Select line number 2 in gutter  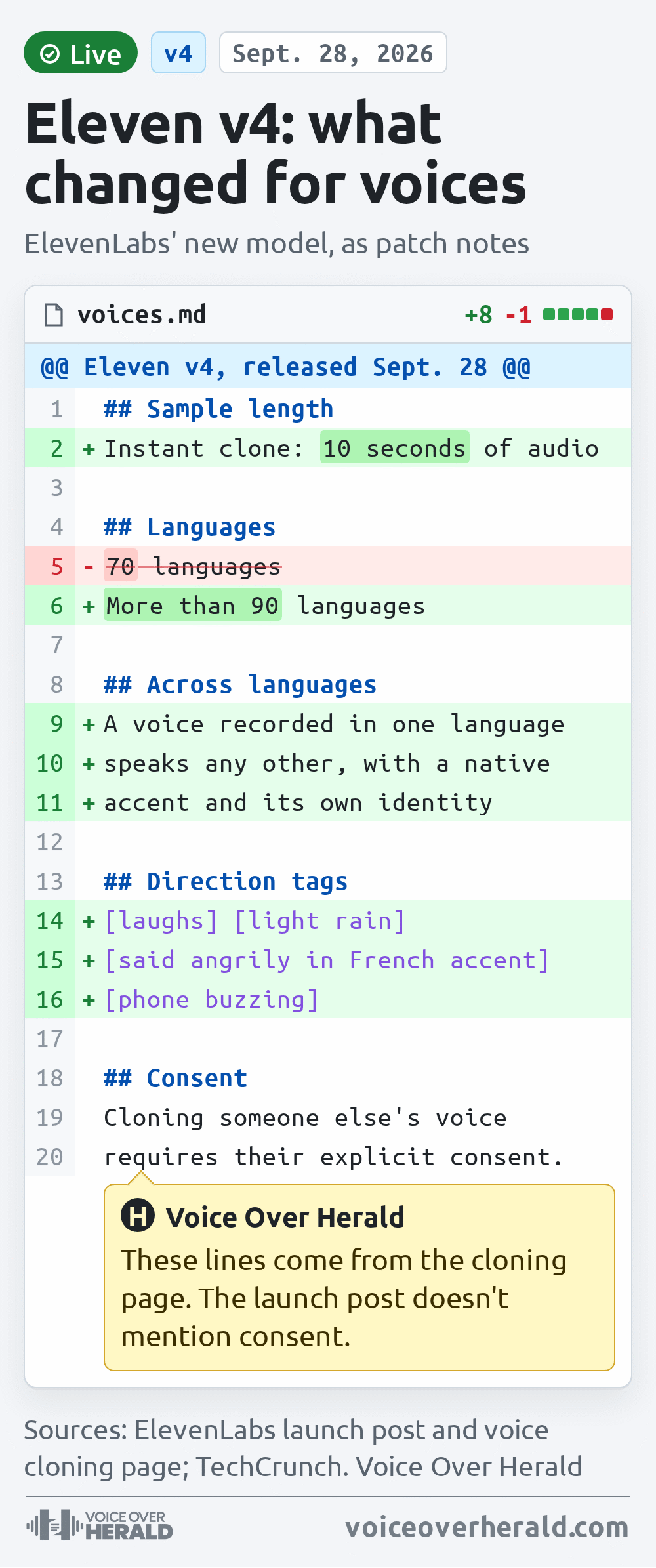coord(56,448)
